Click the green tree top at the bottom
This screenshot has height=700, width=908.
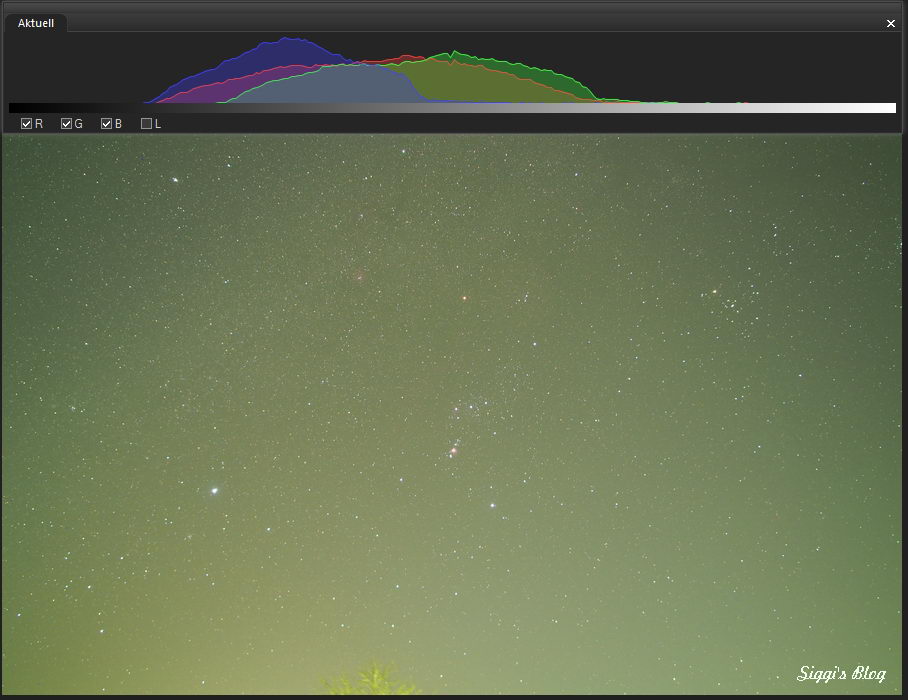[x=373, y=681]
